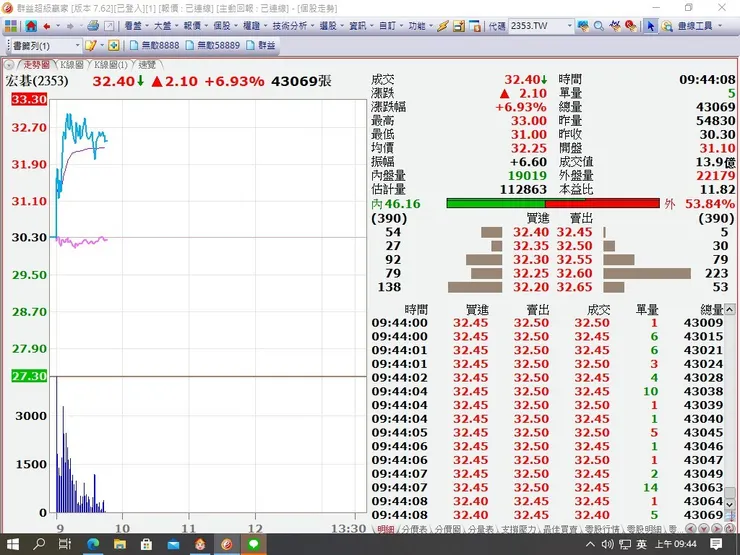Viewport: 740px width, 555px height.
Task: Click the taskbar clock 上午 09:44
Action: pyautogui.click(x=676, y=545)
